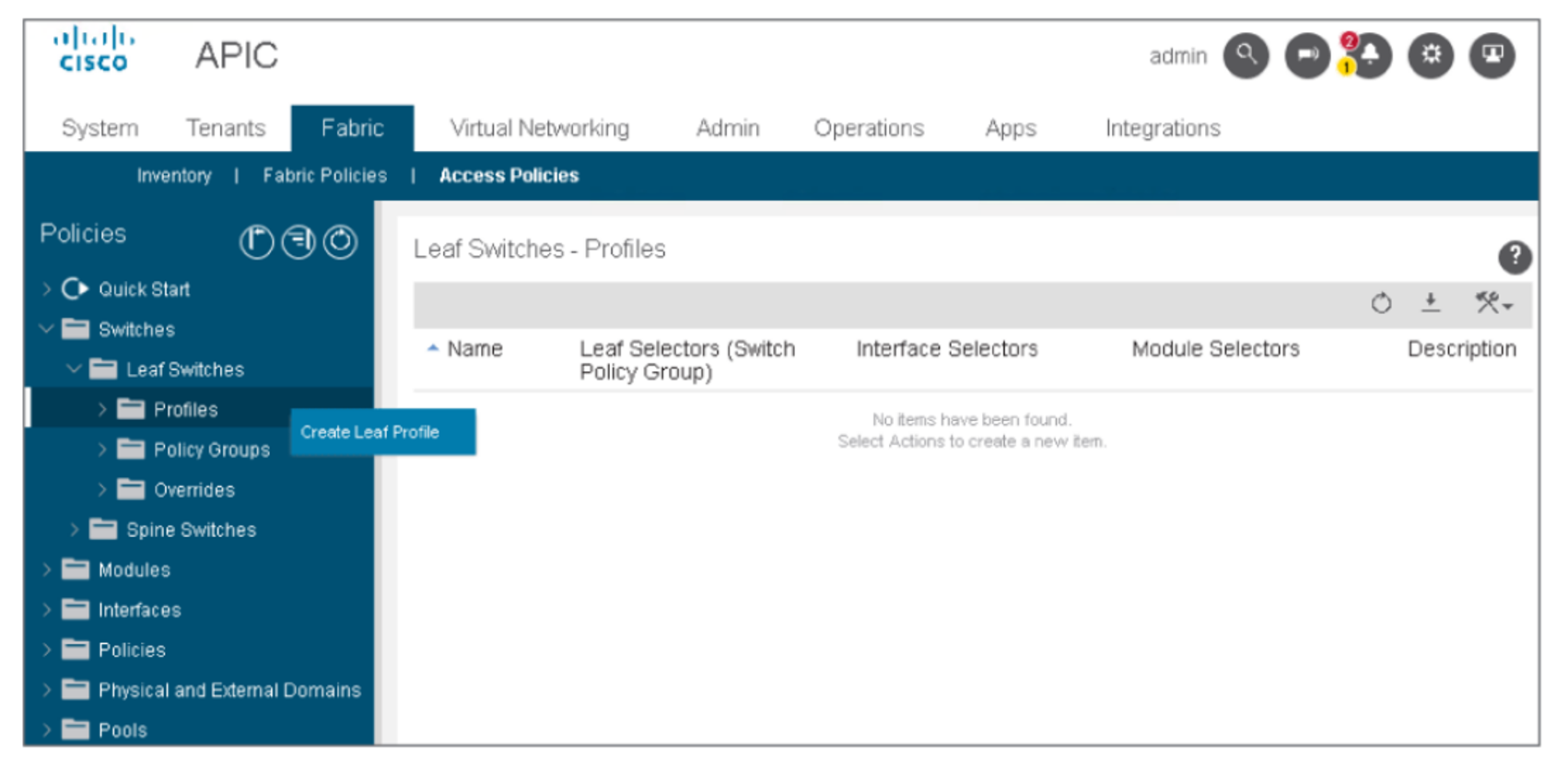Click the user profile monitor icon
Image resolution: width=1568 pixels, height=760 pixels.
click(1492, 55)
